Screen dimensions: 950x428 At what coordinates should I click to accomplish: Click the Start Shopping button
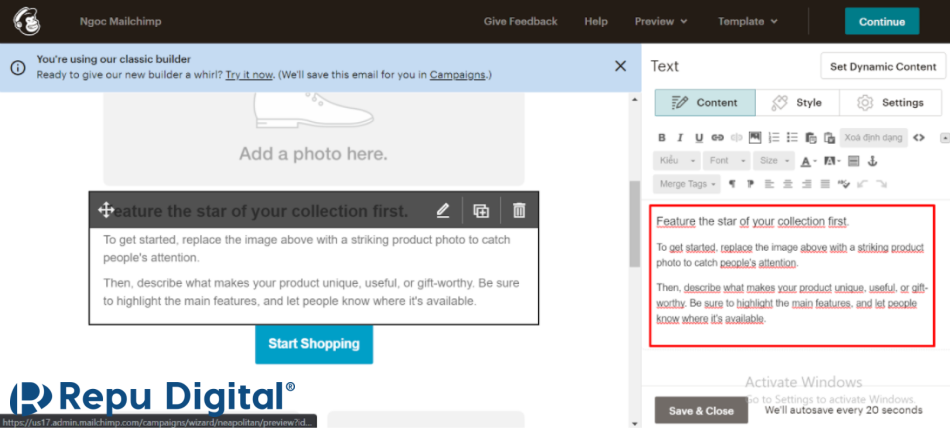tap(314, 344)
